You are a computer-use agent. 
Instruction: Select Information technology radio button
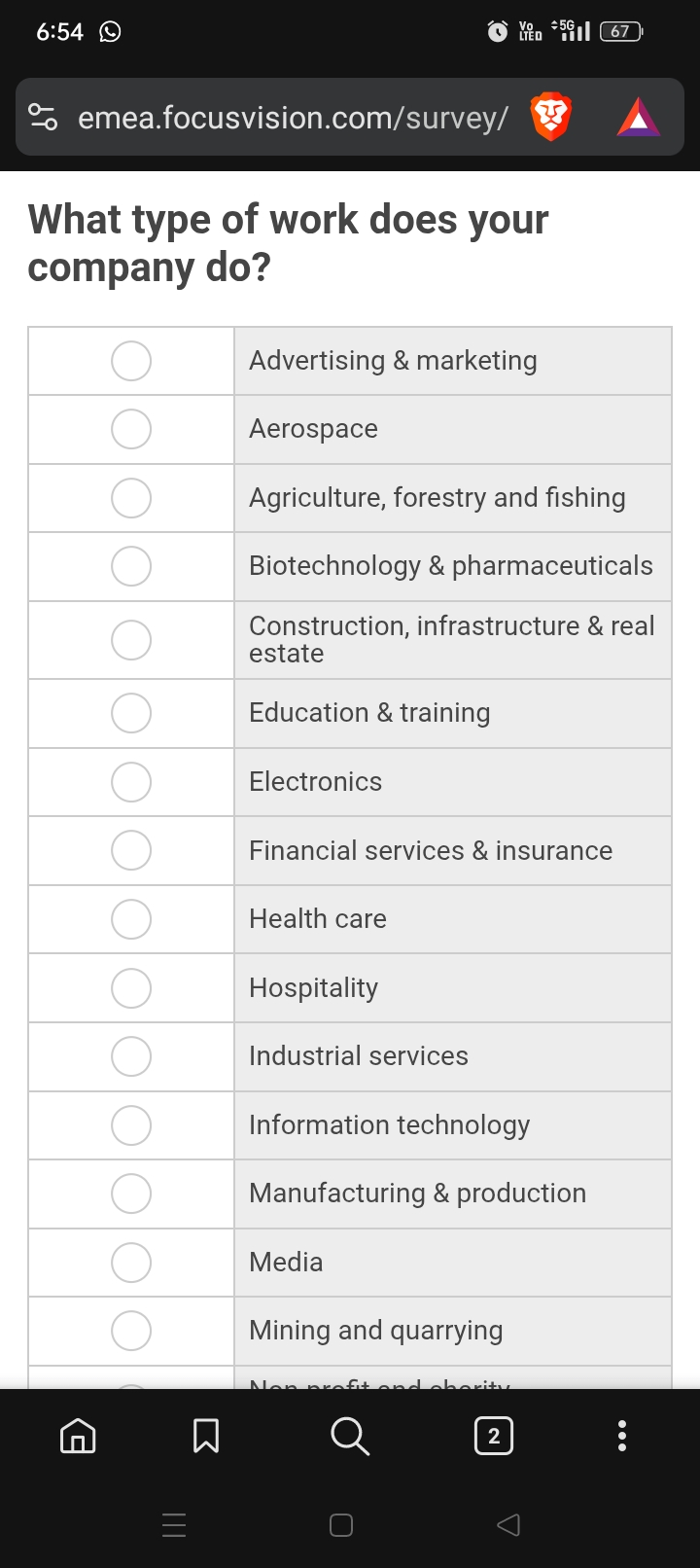pos(131,1125)
